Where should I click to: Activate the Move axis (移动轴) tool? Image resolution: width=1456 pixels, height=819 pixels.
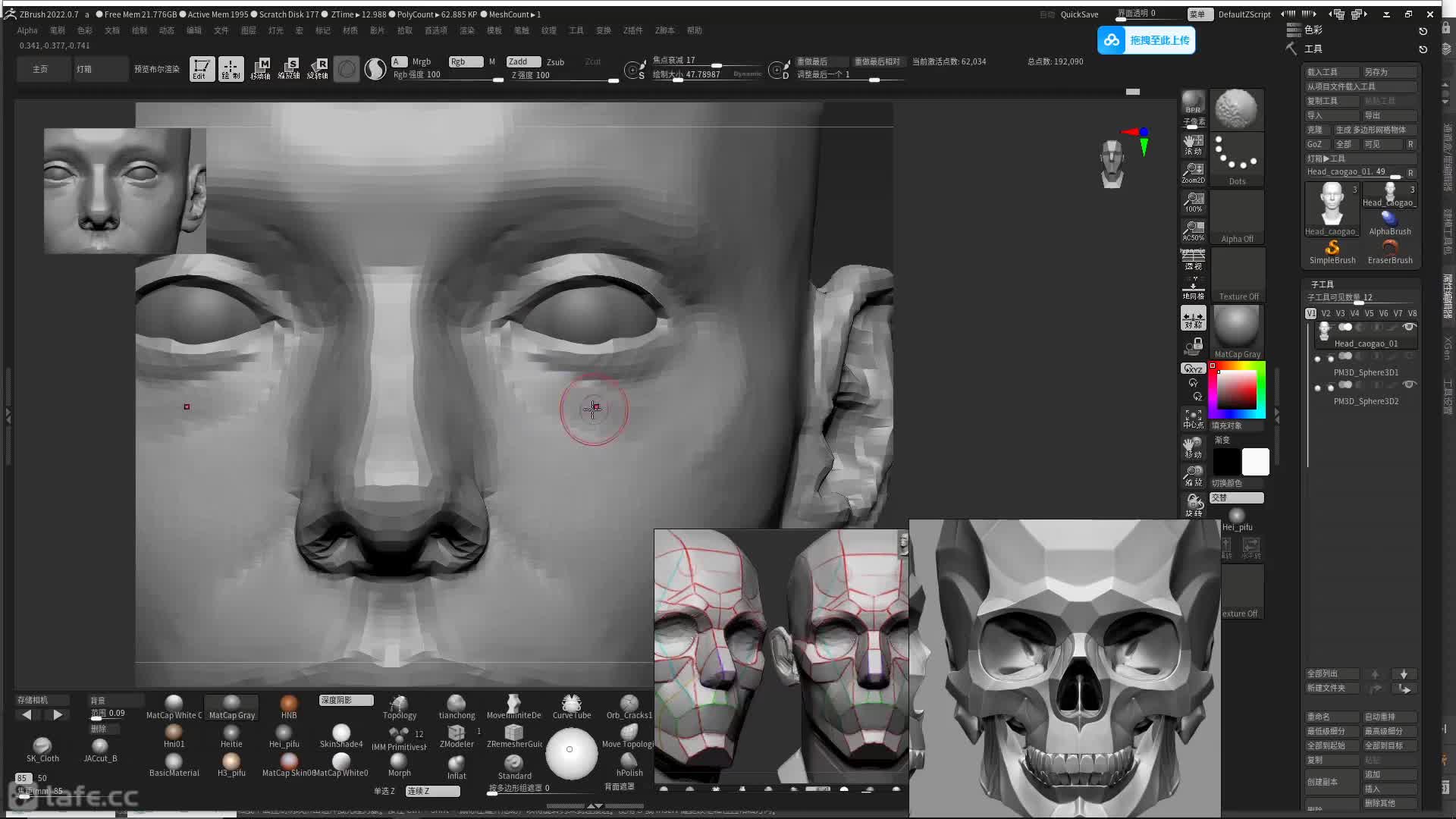point(260,69)
